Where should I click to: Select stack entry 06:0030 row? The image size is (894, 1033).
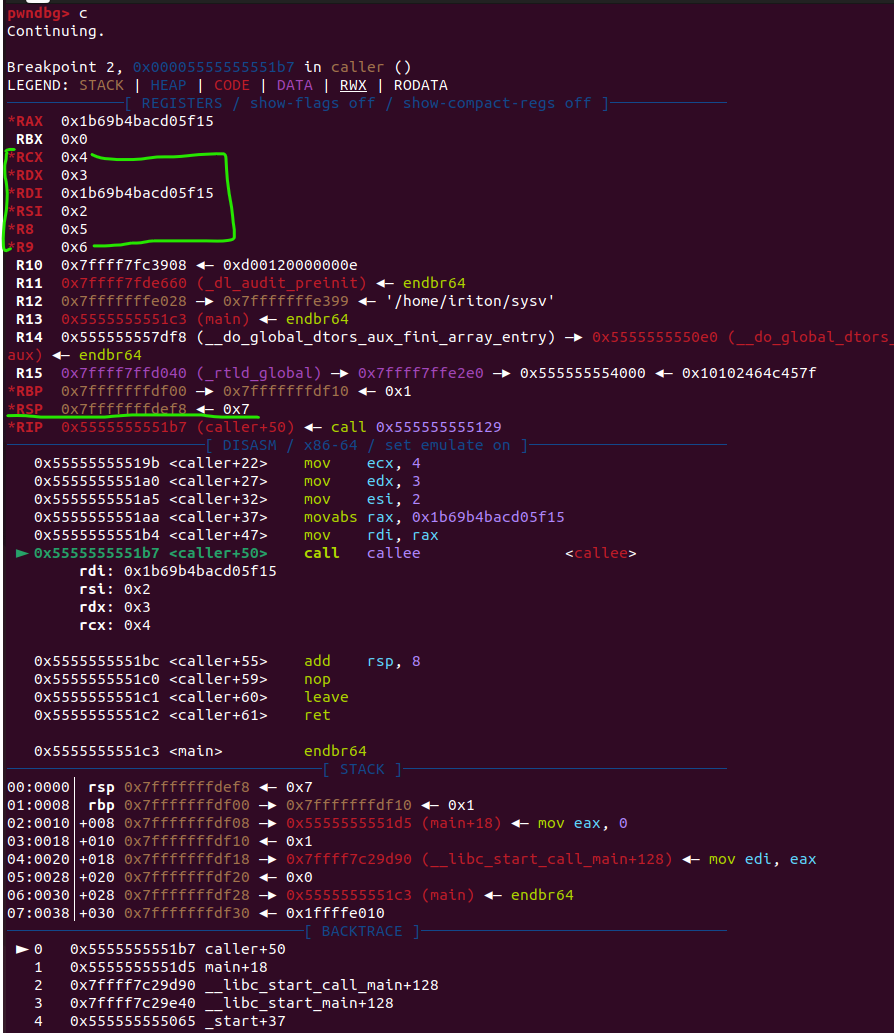click(290, 895)
